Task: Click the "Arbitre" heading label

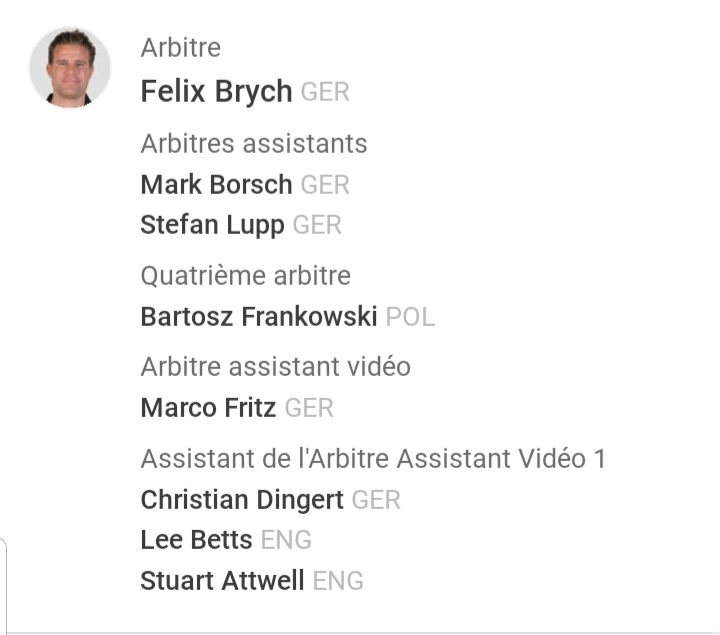Action: [x=180, y=47]
